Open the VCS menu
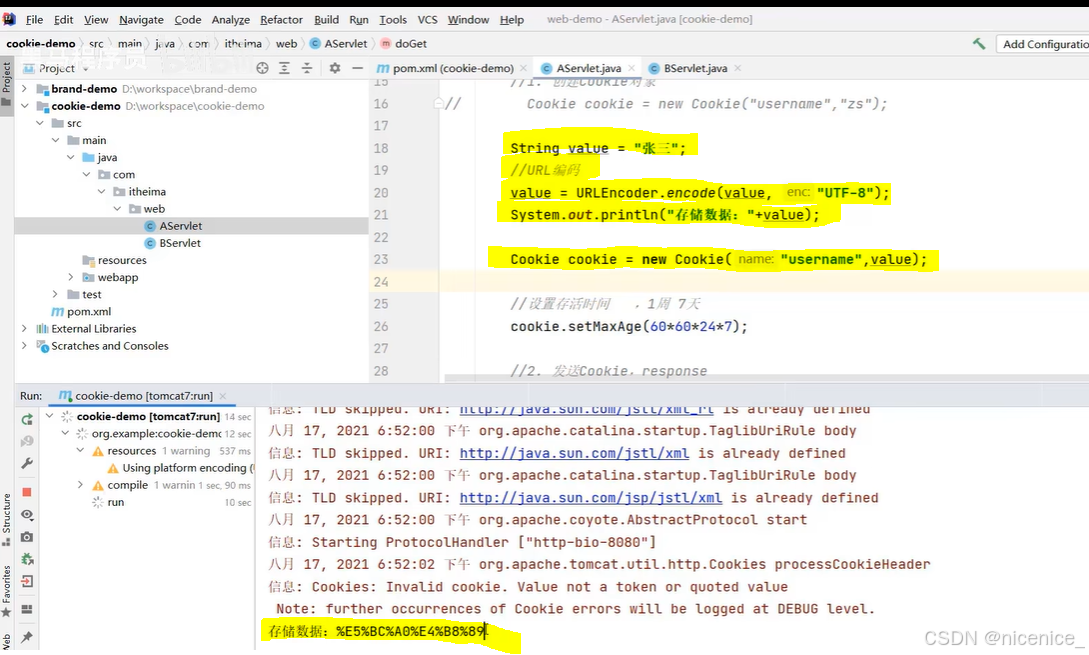Viewport: 1089px width, 655px height. click(x=427, y=19)
